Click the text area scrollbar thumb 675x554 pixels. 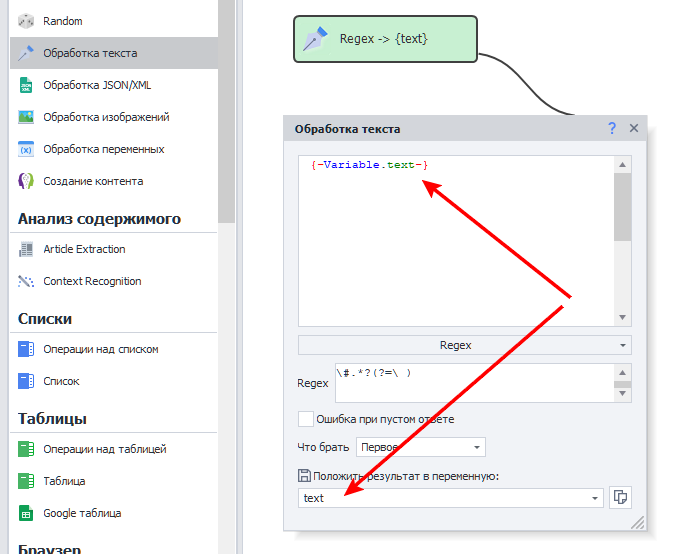(x=622, y=207)
